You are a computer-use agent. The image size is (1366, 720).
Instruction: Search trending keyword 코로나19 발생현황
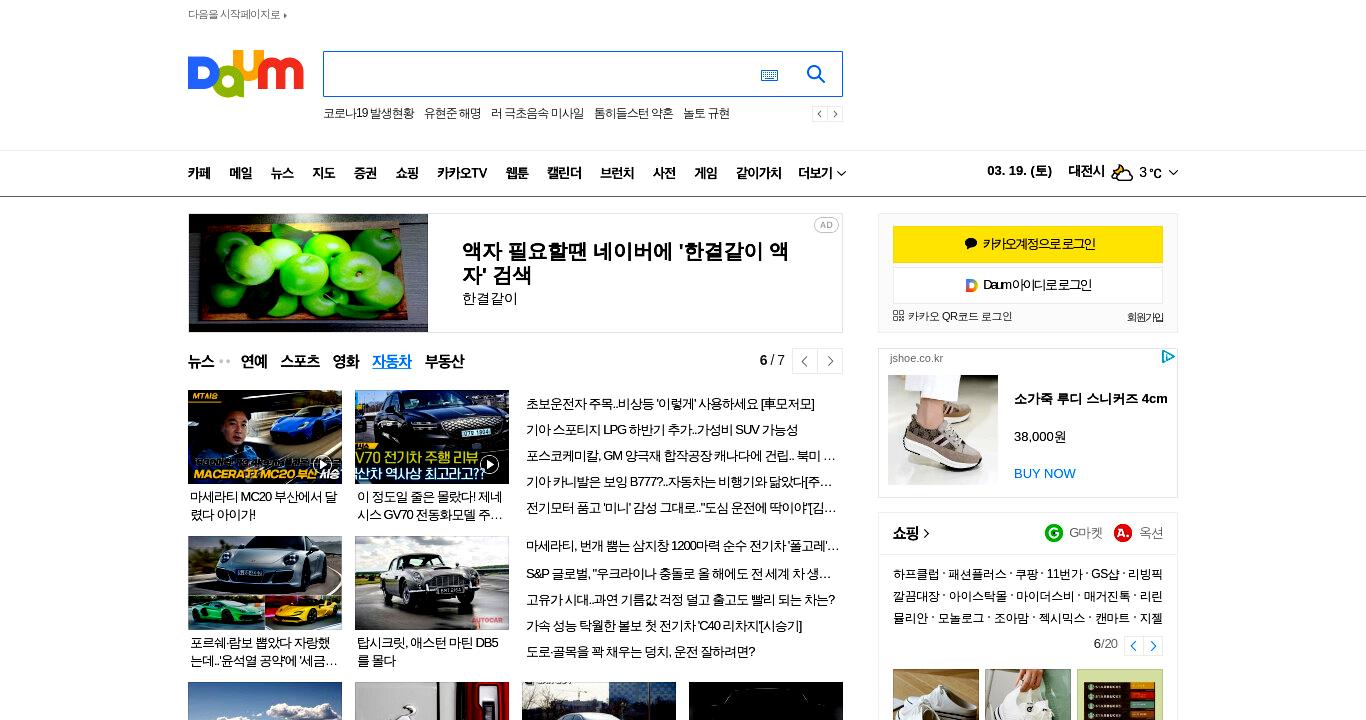pyautogui.click(x=368, y=114)
